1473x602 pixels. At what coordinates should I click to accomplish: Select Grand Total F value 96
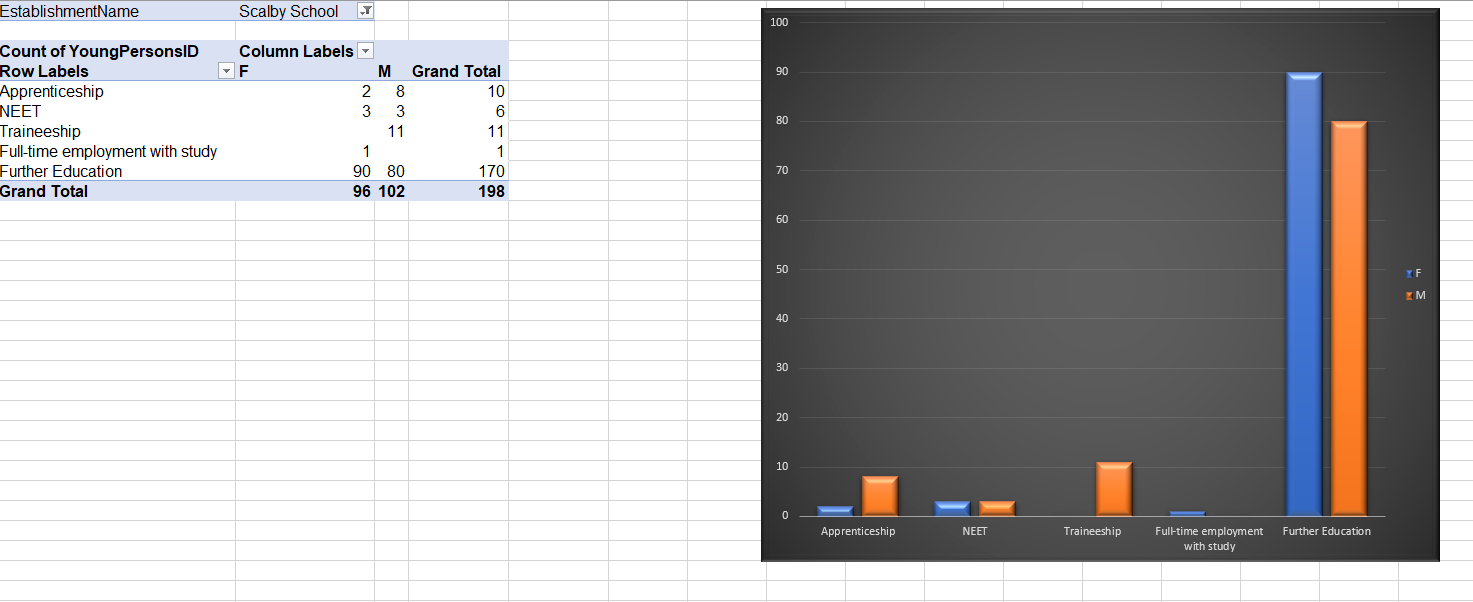tap(305, 191)
